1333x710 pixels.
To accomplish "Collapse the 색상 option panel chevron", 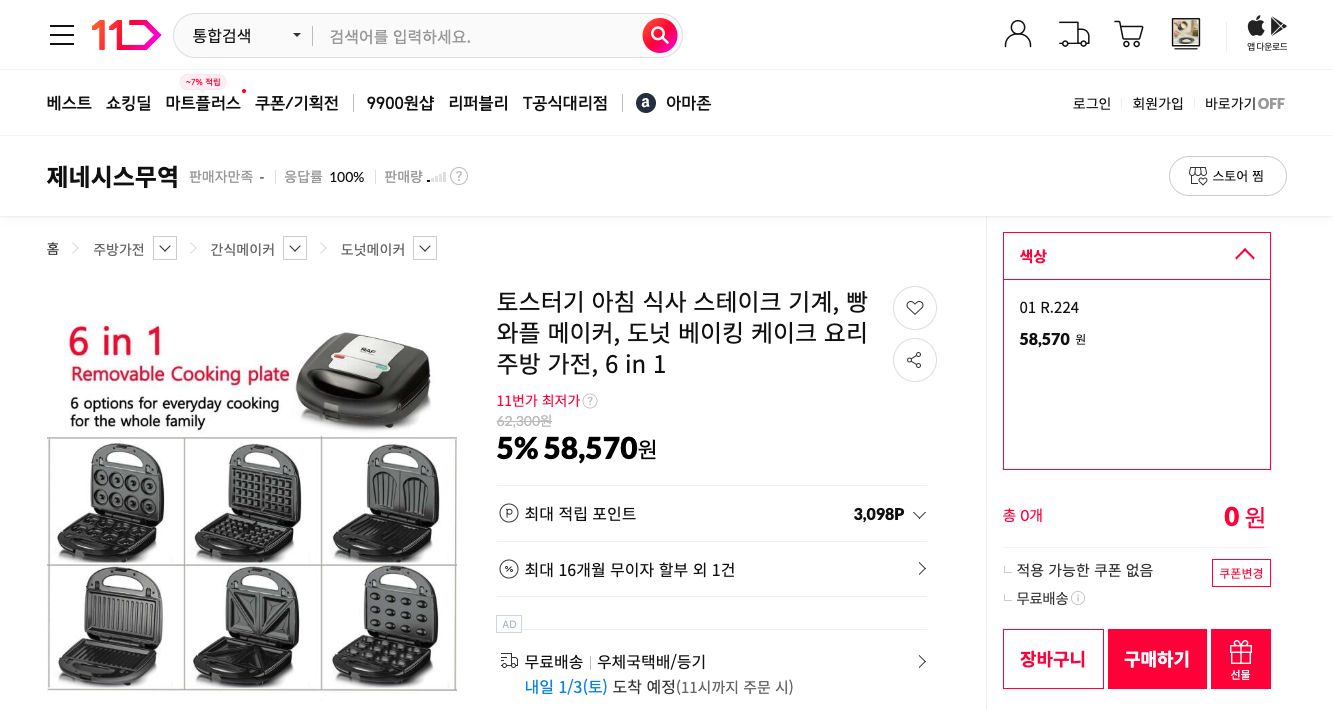I will (1244, 255).
